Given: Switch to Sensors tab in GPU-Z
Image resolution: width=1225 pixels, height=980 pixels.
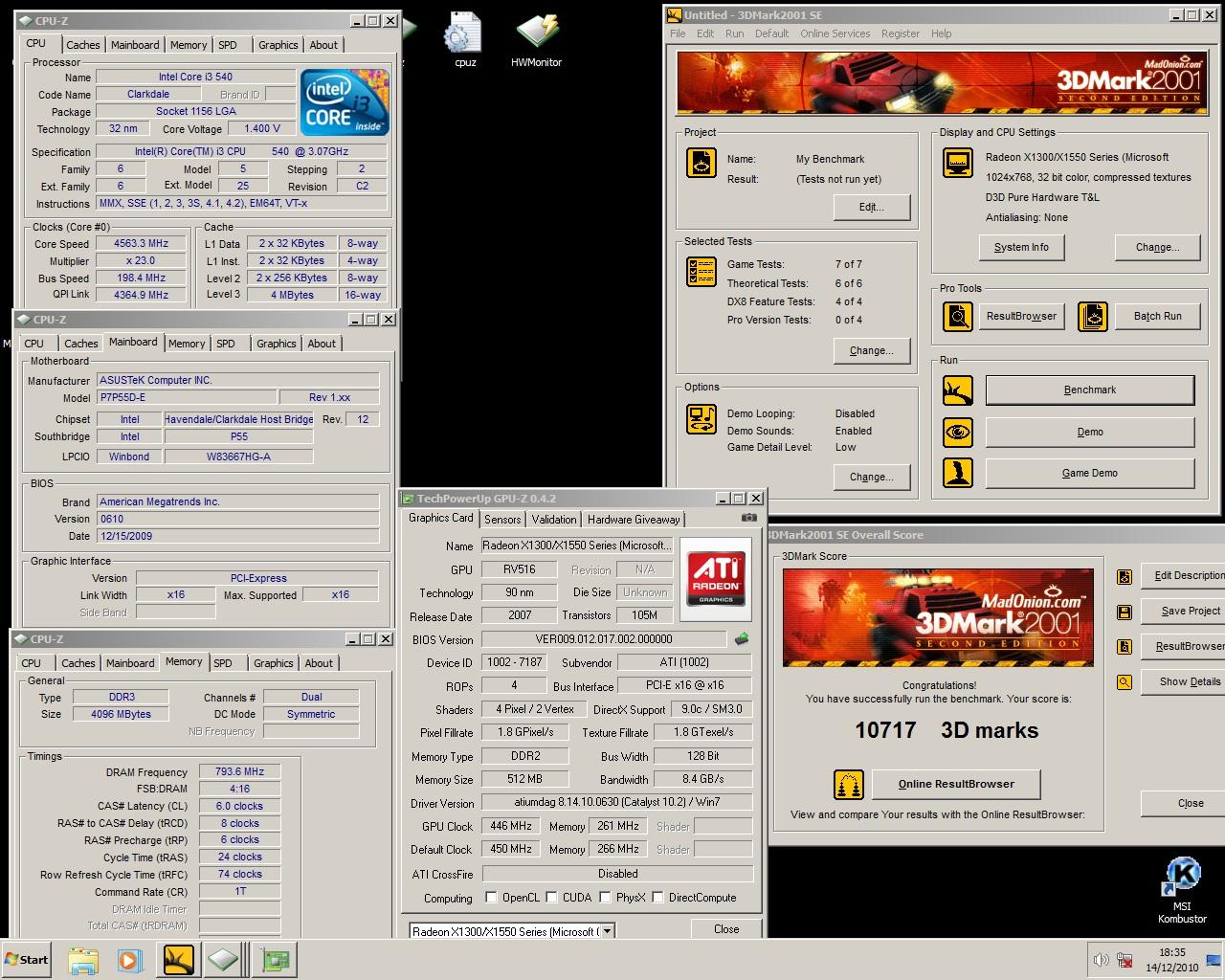Looking at the screenshot, I should tap(502, 520).
